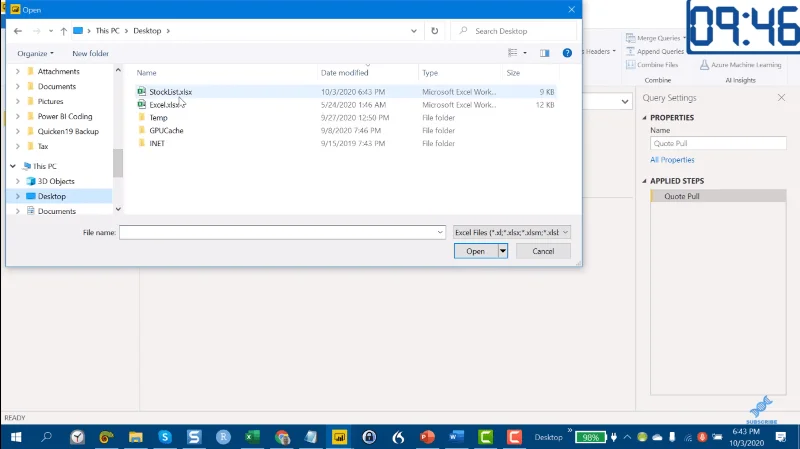This screenshot has height=449, width=800.
Task: Open Chrome from the taskbar
Action: [282, 437]
